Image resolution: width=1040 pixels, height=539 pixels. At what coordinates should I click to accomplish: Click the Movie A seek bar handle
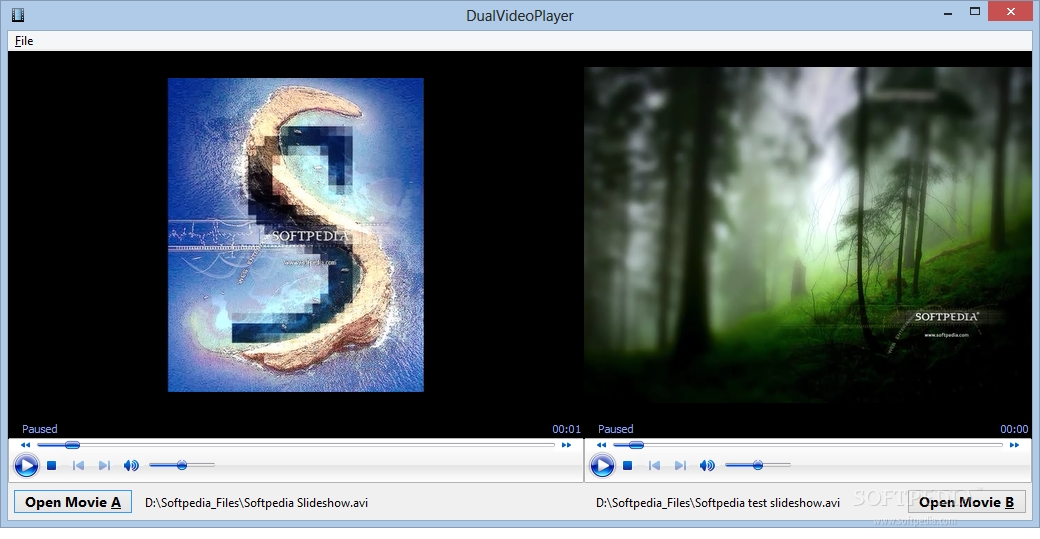(x=72, y=445)
